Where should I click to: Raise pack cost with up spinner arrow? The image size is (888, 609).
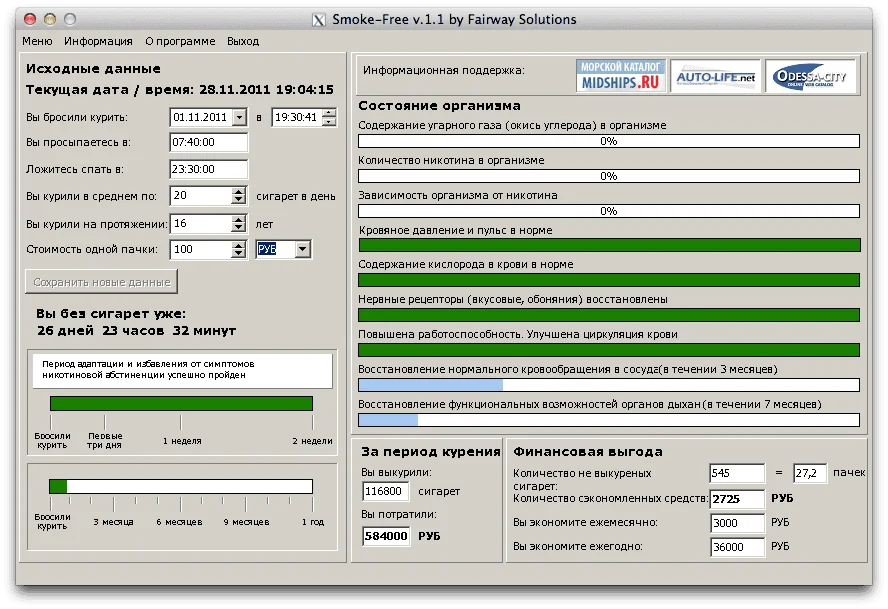click(x=238, y=245)
